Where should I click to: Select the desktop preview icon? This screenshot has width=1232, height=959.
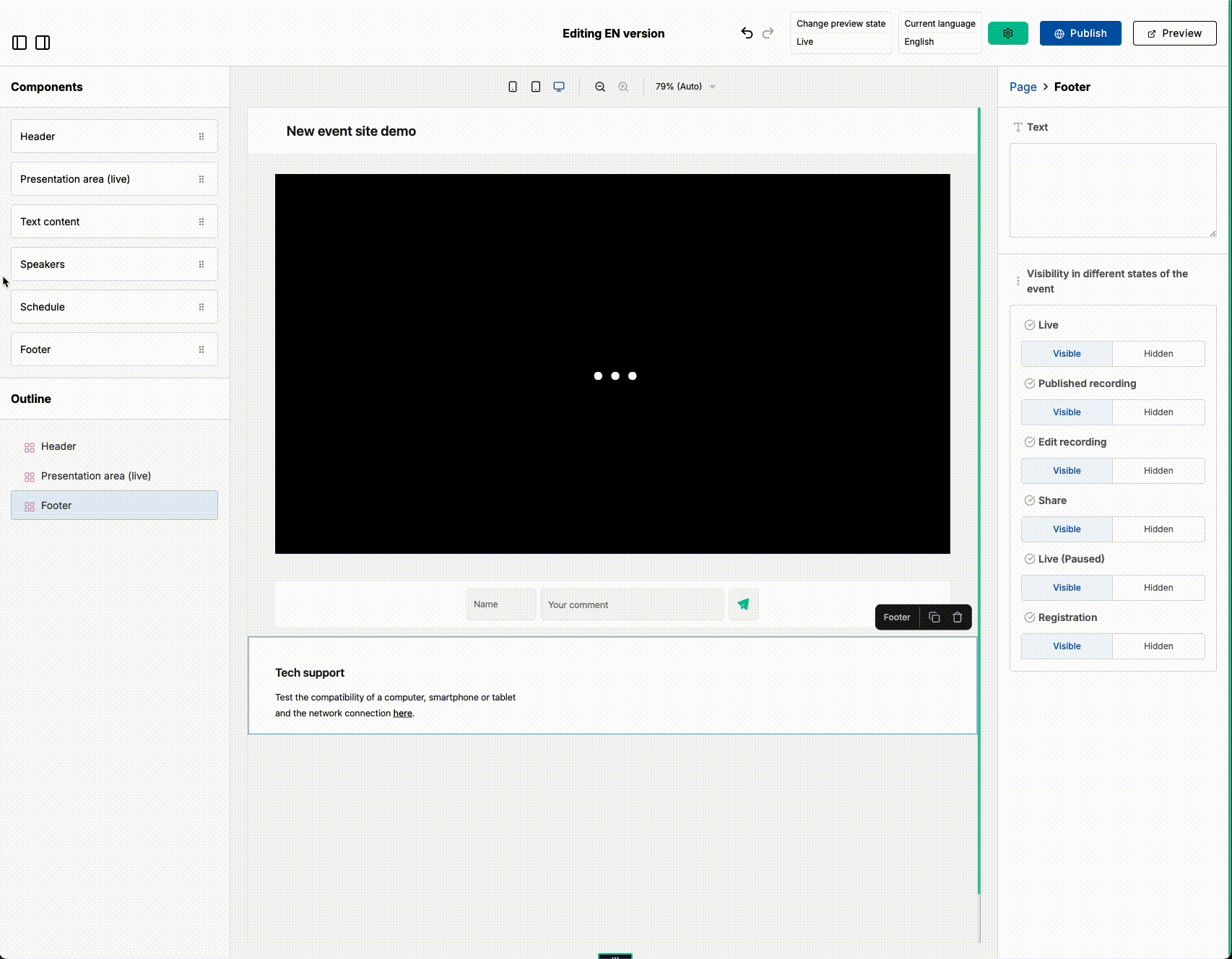pyautogui.click(x=558, y=86)
